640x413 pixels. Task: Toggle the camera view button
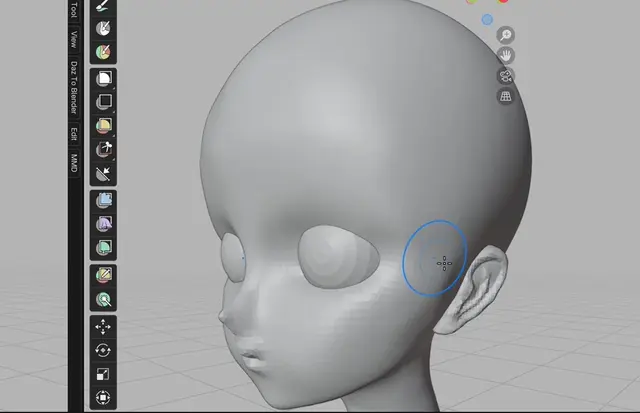(x=505, y=76)
